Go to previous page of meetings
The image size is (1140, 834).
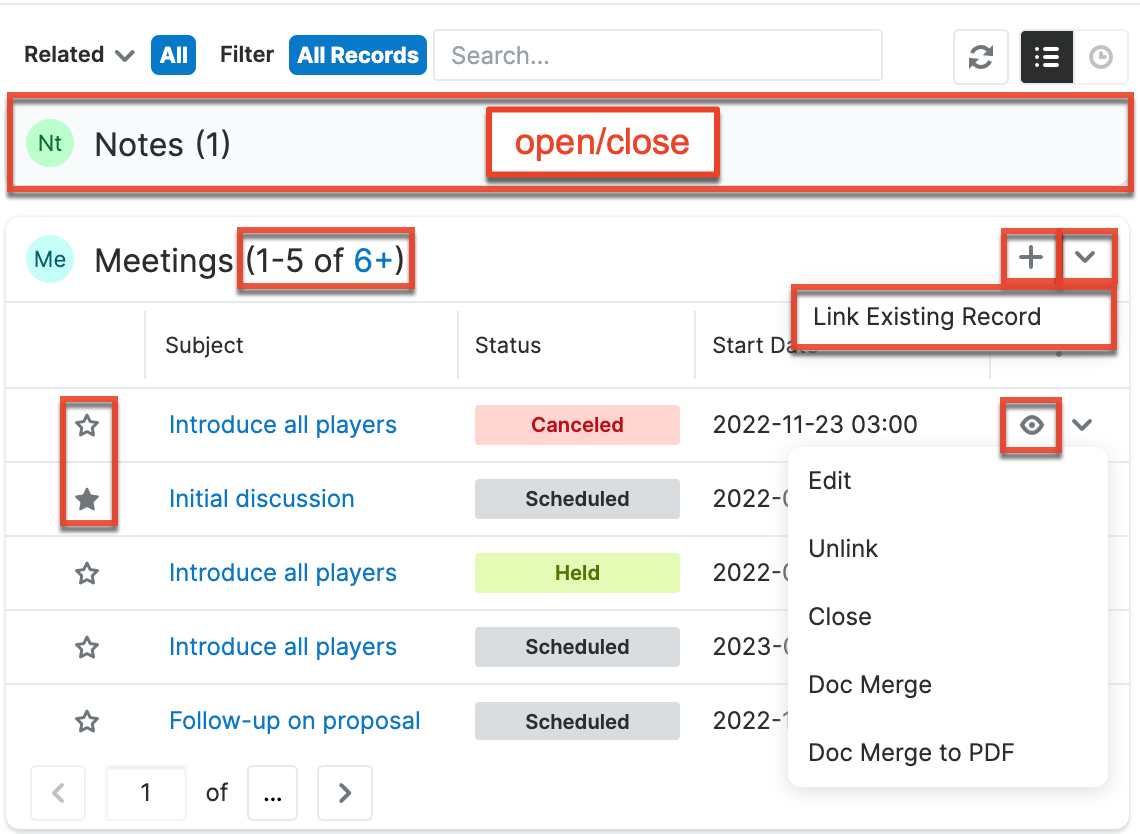point(58,793)
